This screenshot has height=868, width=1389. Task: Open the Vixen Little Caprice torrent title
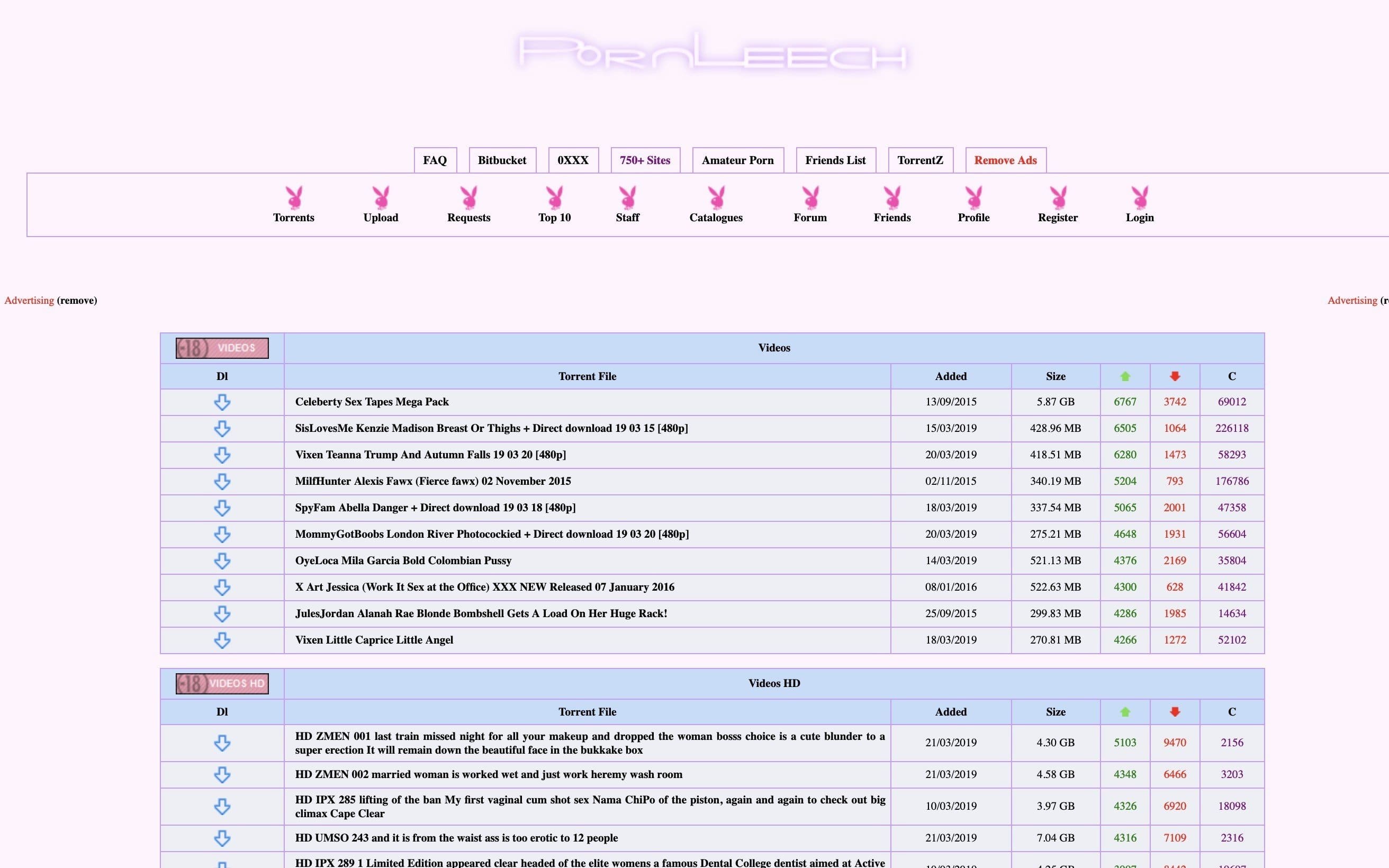coord(374,639)
